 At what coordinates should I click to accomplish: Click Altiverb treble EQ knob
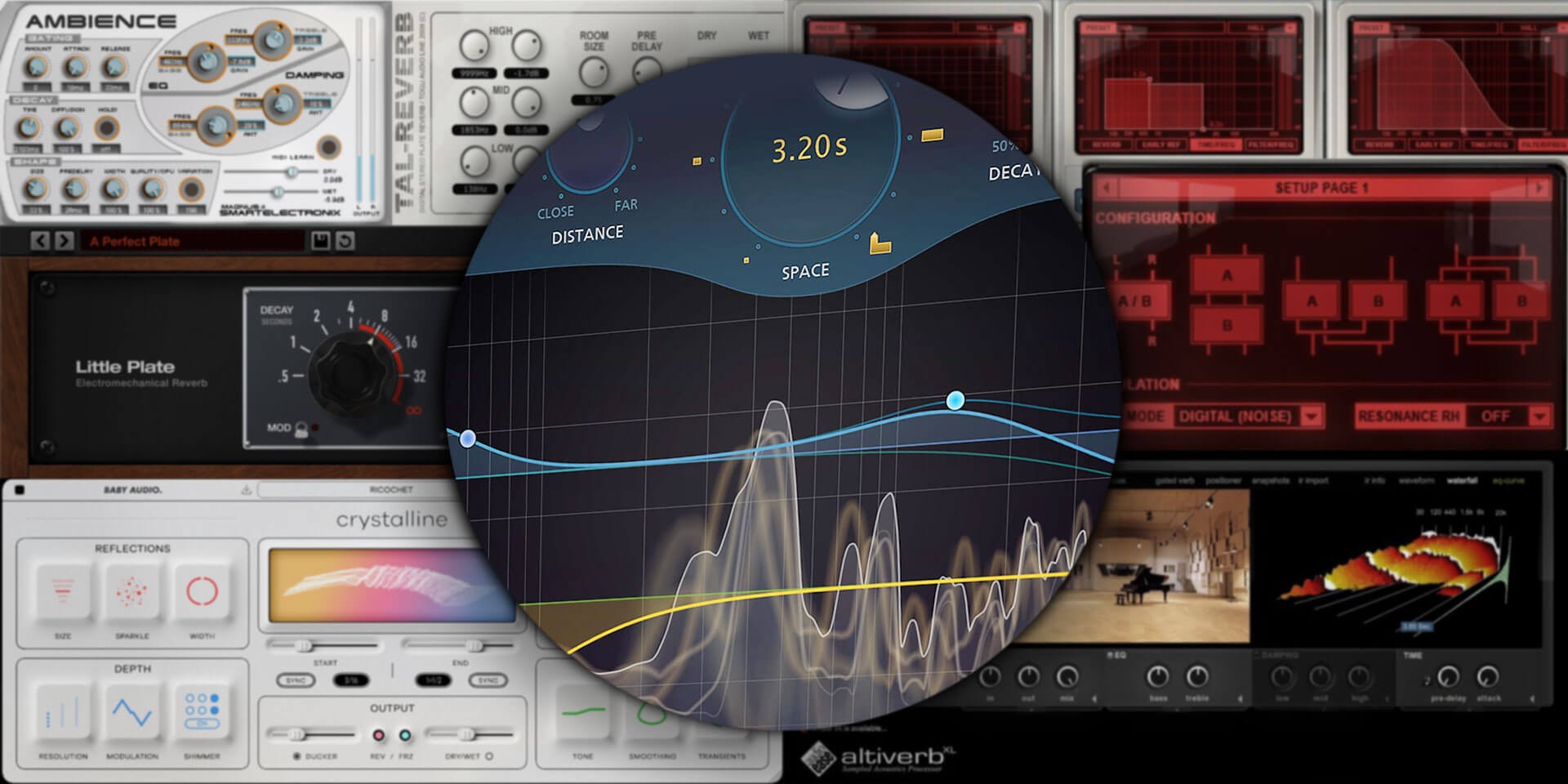pyautogui.click(x=1197, y=677)
